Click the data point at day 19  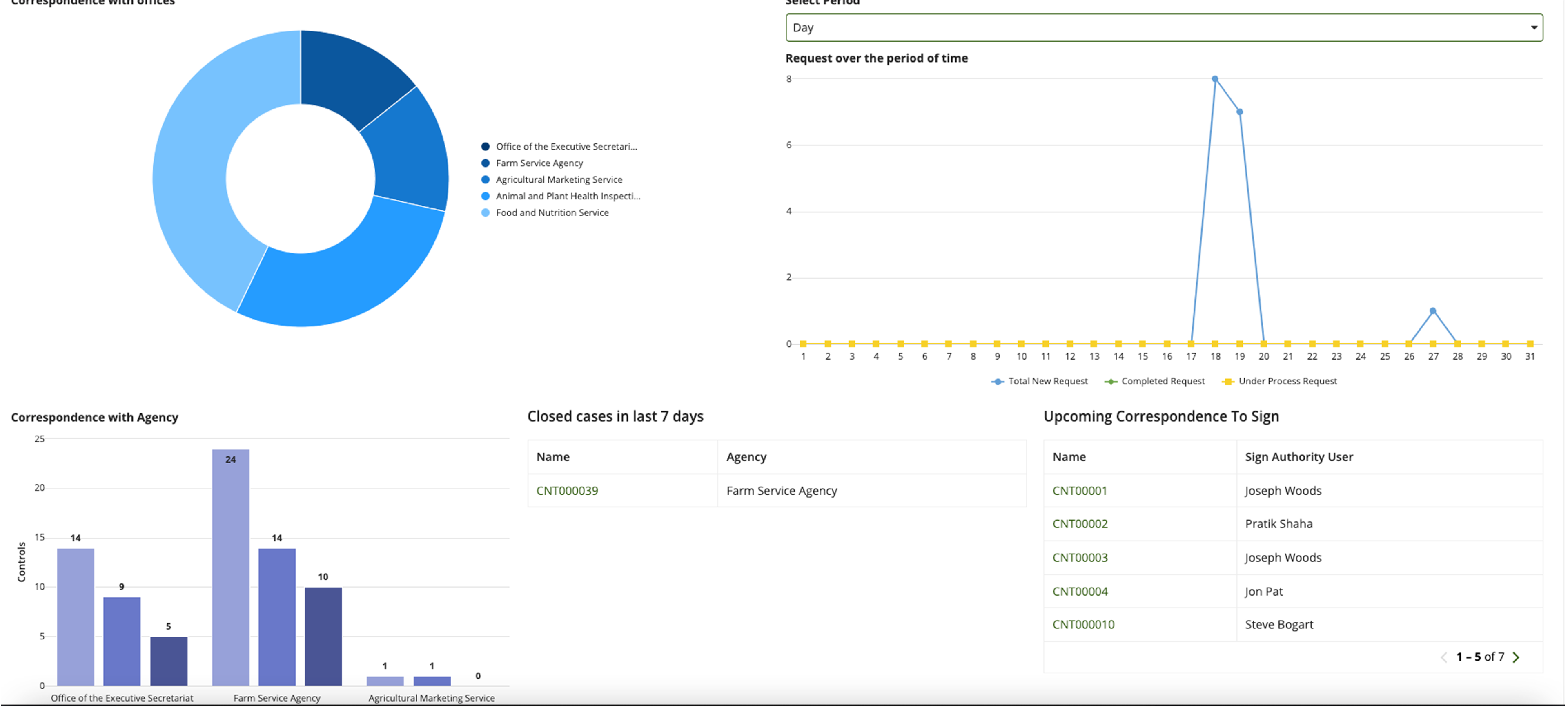(x=1239, y=112)
